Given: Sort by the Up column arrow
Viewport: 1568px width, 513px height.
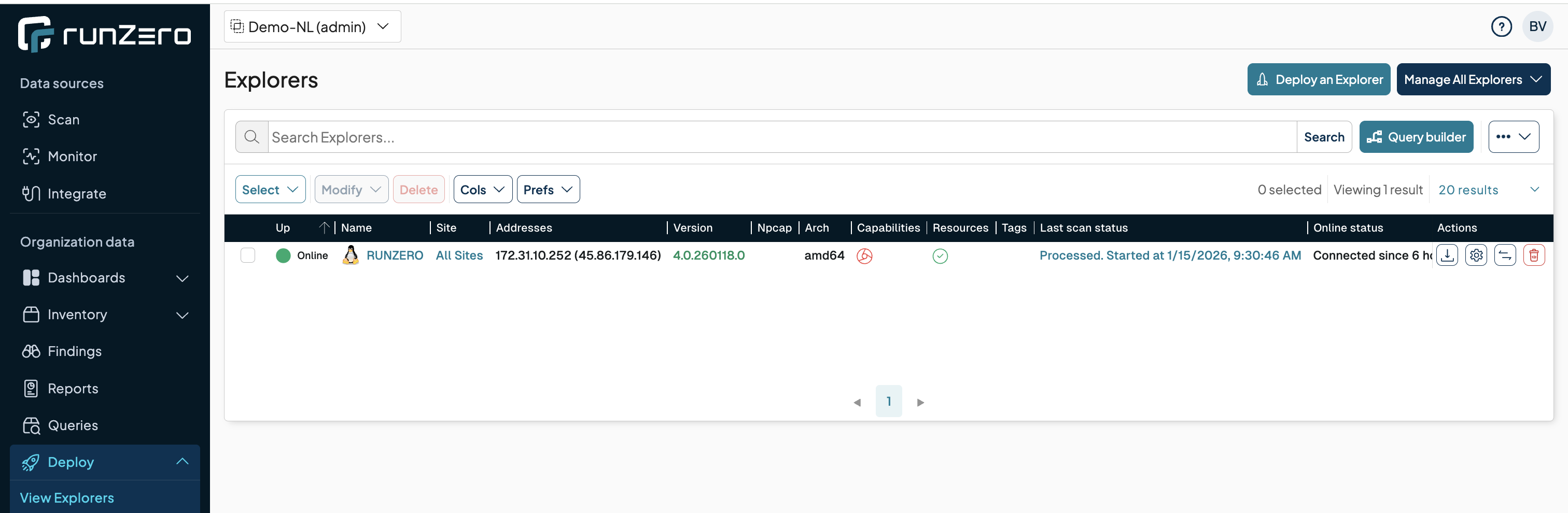Looking at the screenshot, I should coord(325,227).
